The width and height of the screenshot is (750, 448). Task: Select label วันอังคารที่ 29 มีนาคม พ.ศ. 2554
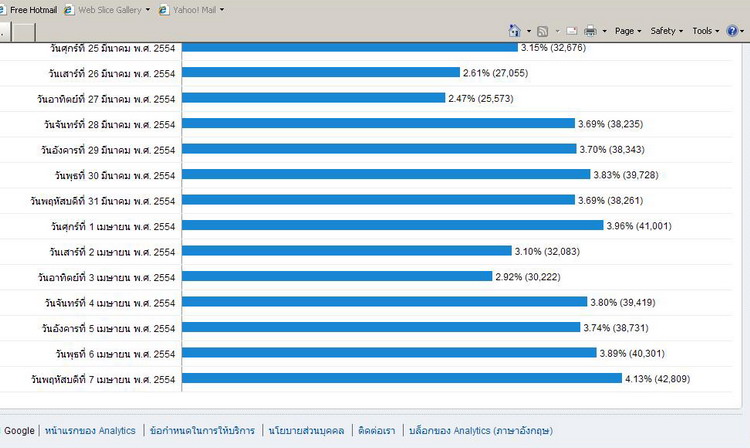(x=108, y=150)
